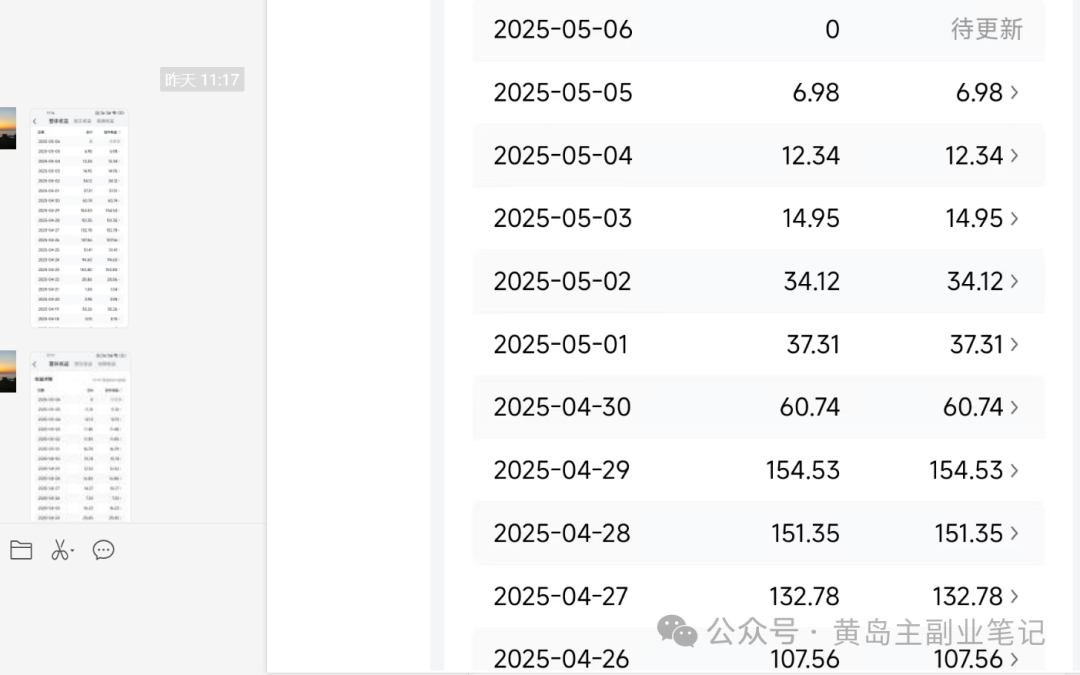The width and height of the screenshot is (1080, 675).
Task: Click the scissors screenshot tool icon
Action: [x=60, y=550]
